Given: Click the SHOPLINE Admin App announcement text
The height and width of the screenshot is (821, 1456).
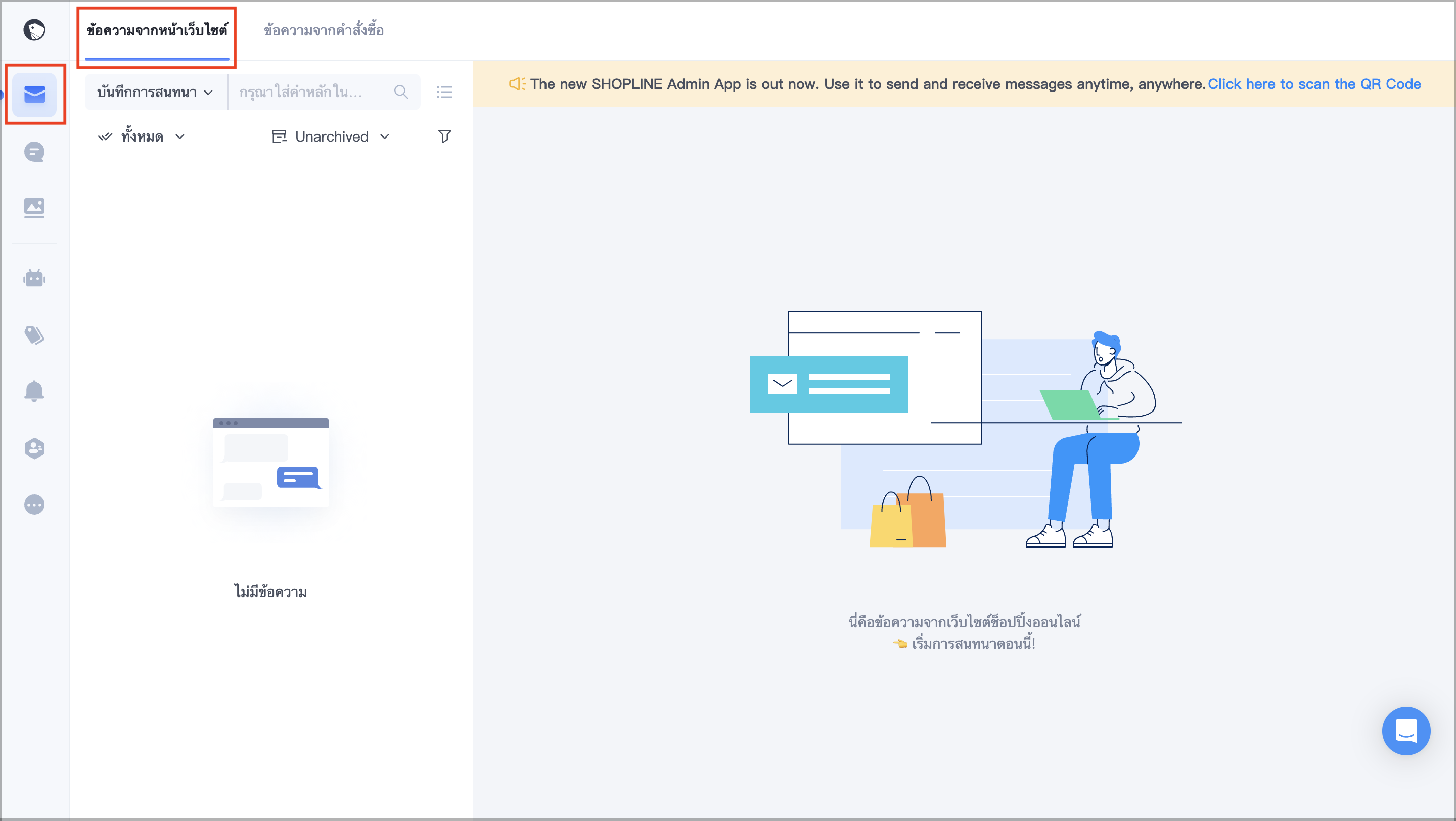Looking at the screenshot, I should coord(868,84).
